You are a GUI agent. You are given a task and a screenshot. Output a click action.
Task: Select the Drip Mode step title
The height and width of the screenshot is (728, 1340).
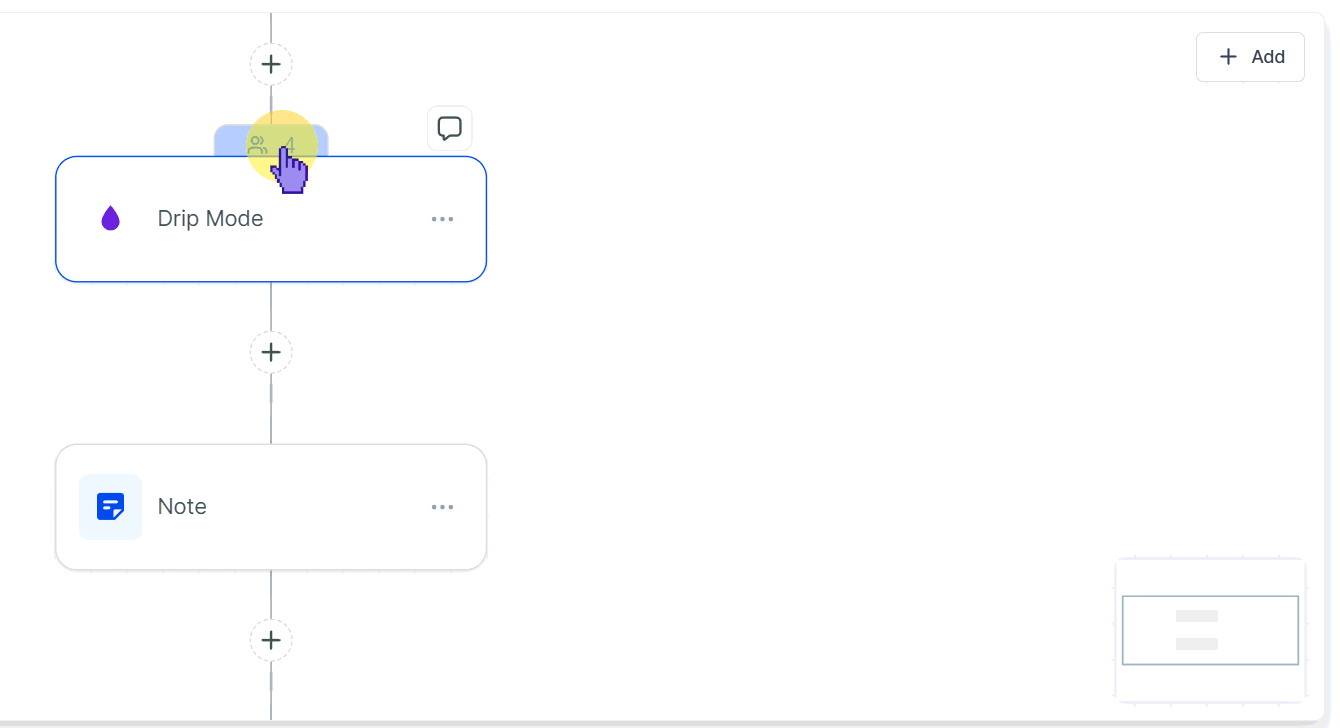pyautogui.click(x=210, y=219)
